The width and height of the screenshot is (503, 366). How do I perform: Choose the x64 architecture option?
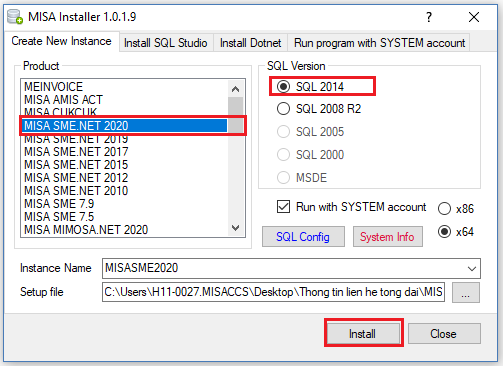444,232
